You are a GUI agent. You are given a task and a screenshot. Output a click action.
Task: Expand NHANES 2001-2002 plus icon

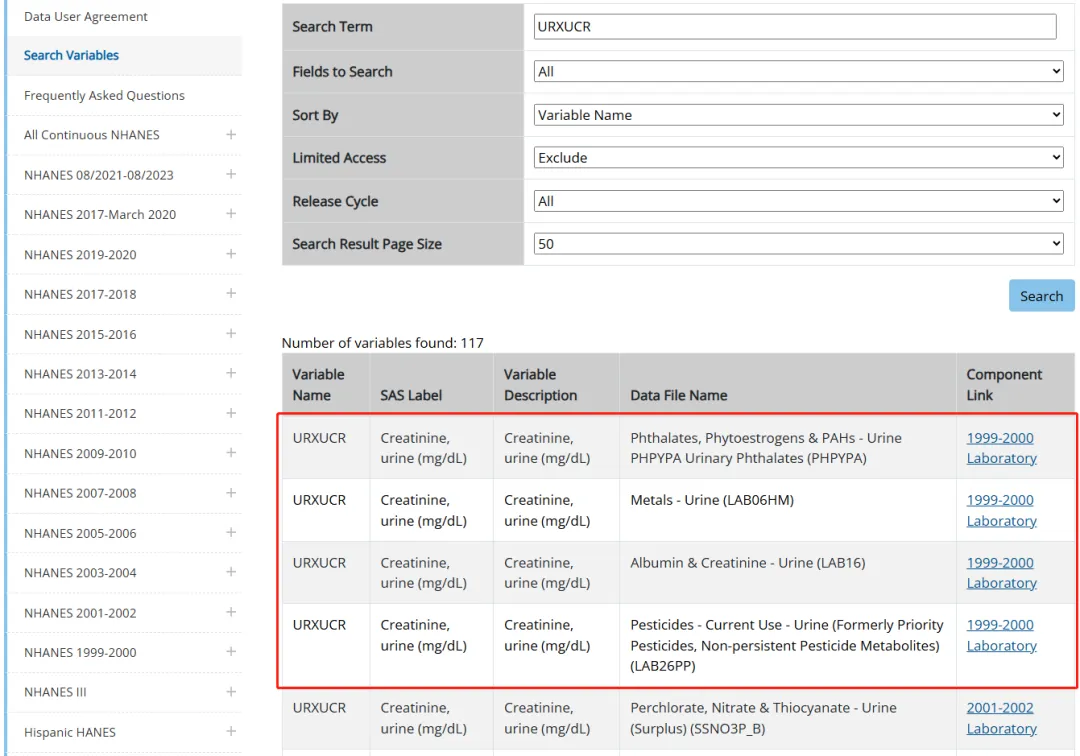tap(231, 612)
